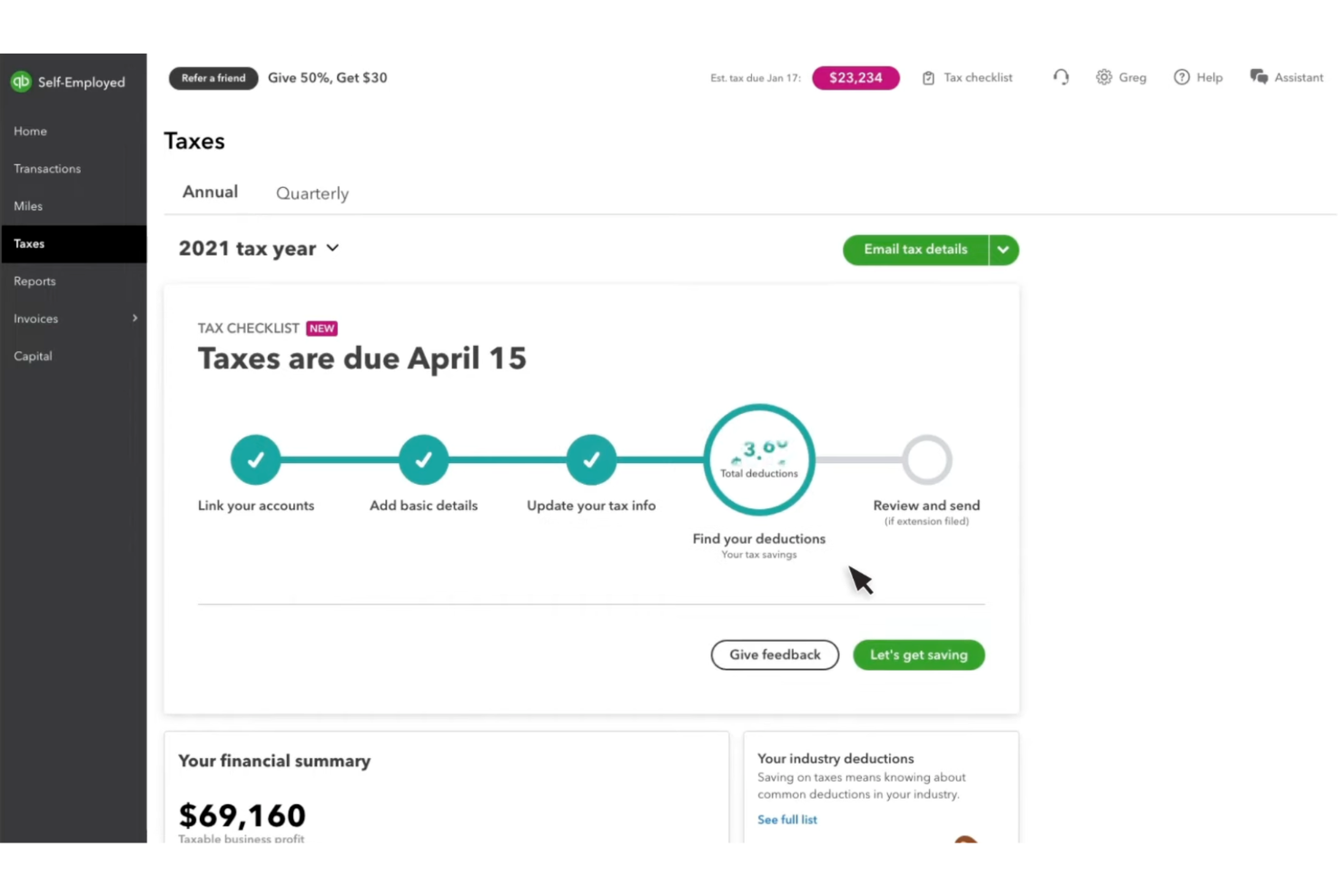Viewport: 1344px width, 896px height.
Task: Select the Add basic details step
Action: (x=423, y=459)
